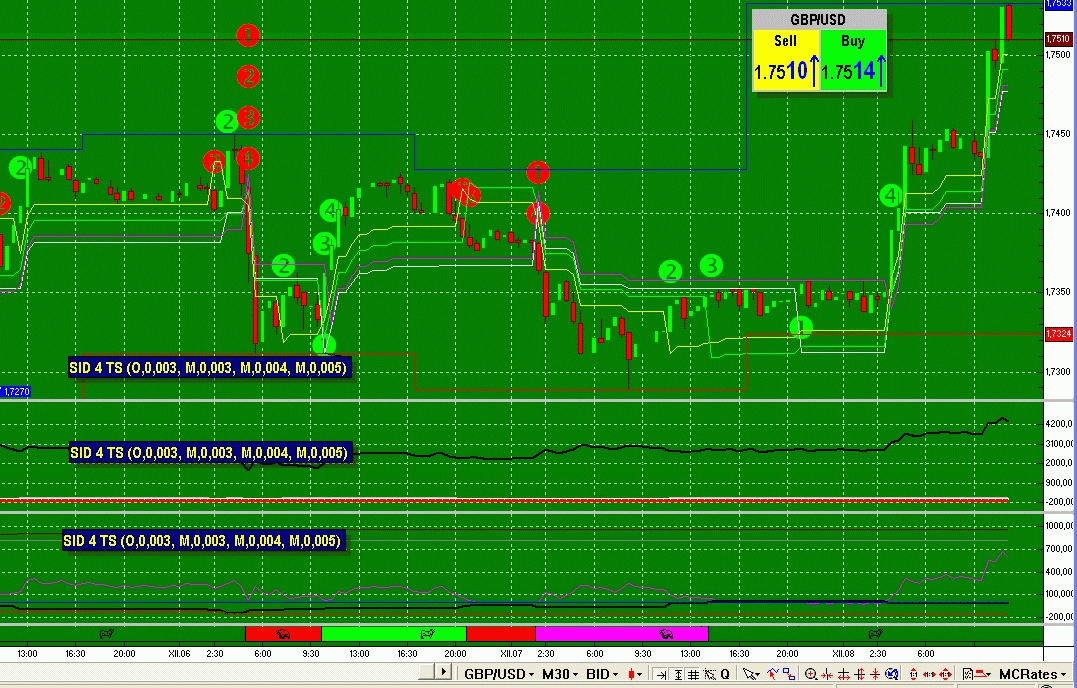This screenshot has height=688, width=1077.
Task: Click the Q toolbar icon
Action: [x=725, y=674]
